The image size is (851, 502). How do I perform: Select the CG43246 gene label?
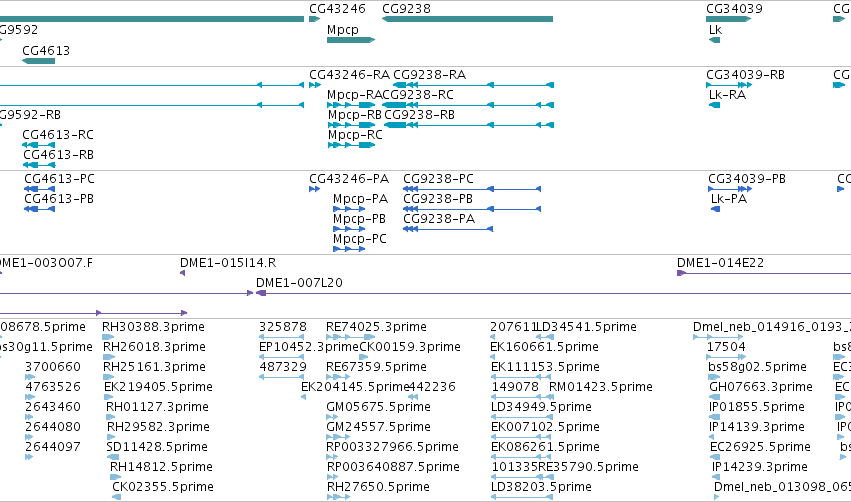(337, 9)
